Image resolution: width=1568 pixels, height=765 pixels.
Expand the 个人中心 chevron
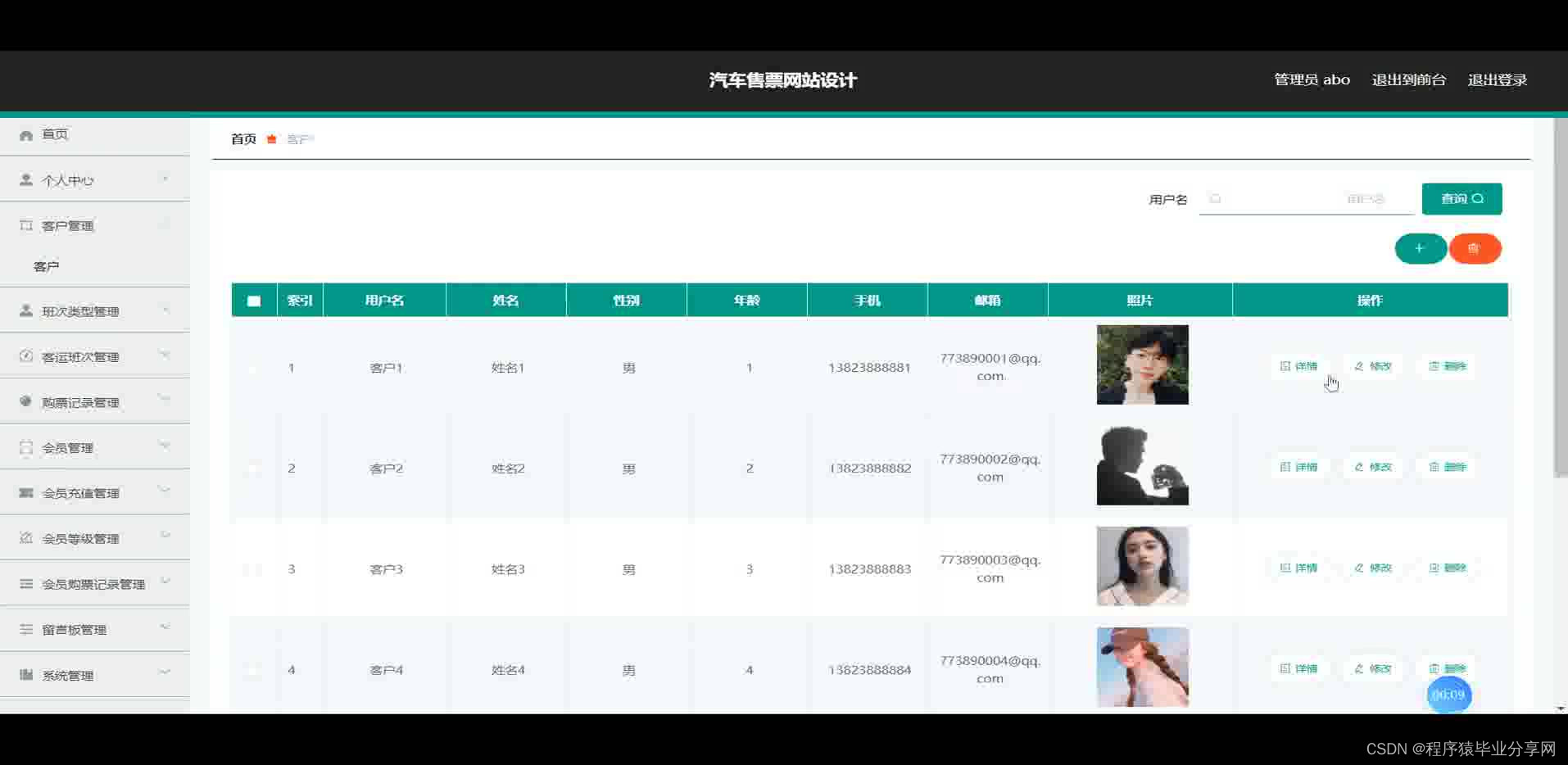[x=165, y=179]
